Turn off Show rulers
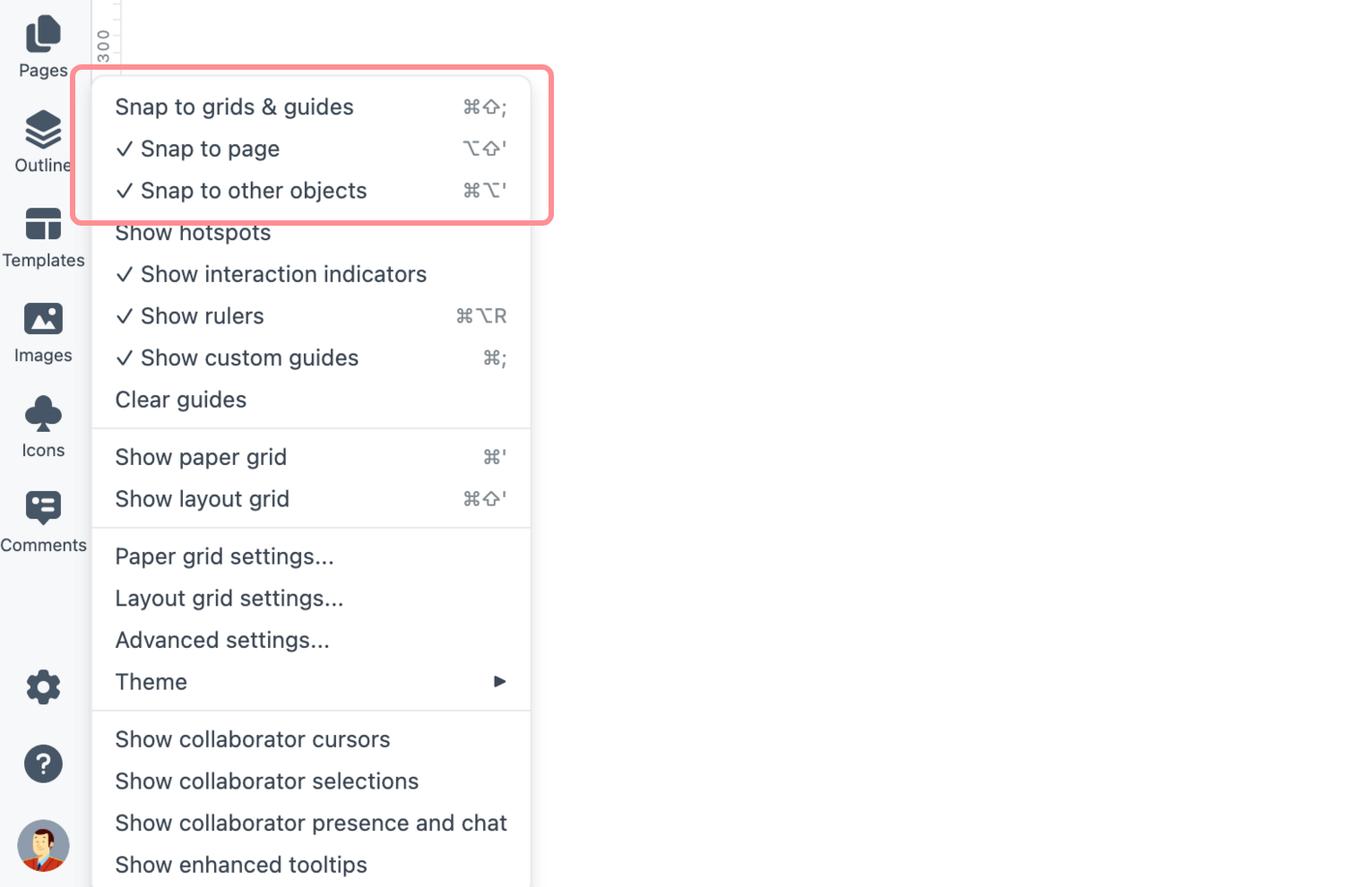 point(202,315)
